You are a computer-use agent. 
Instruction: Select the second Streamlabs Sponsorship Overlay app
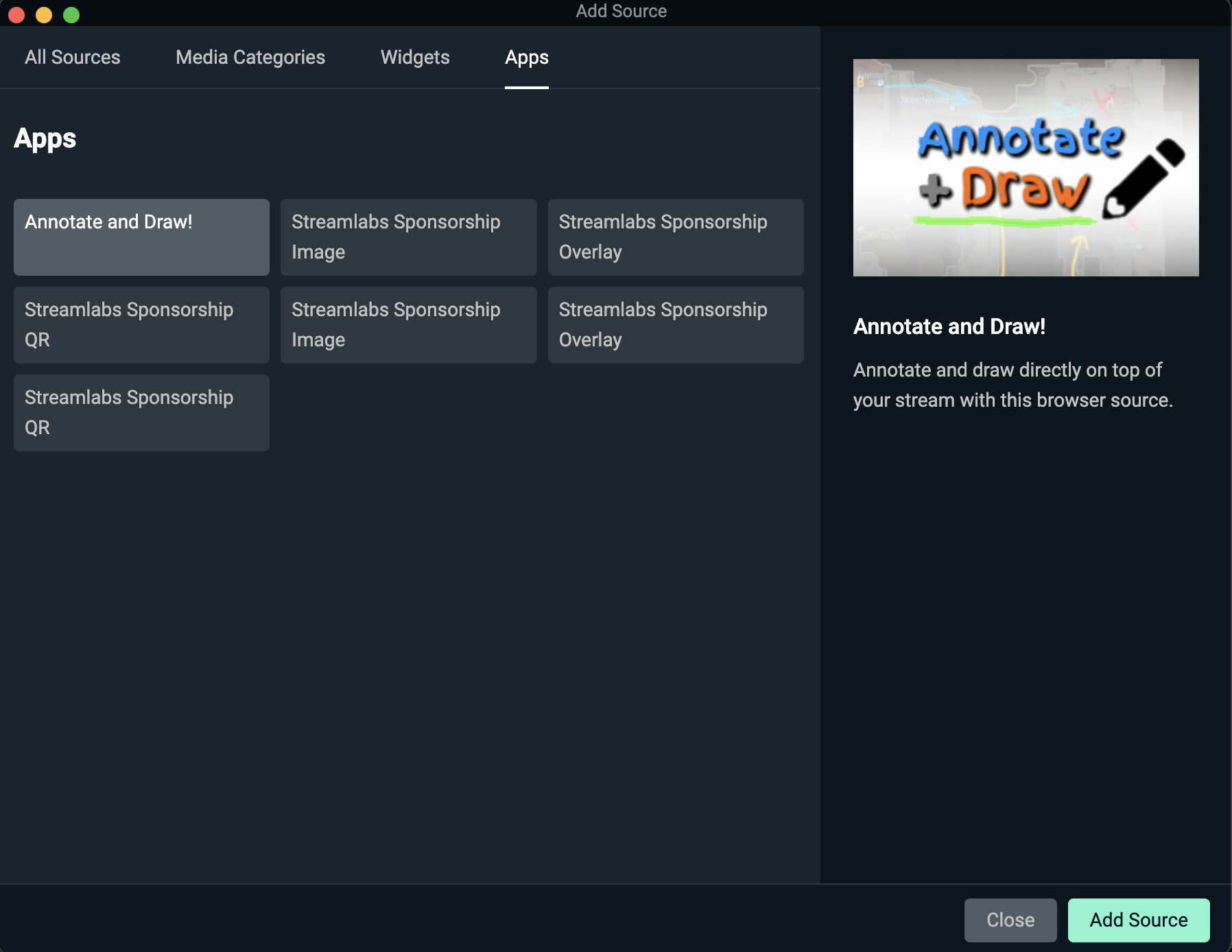click(x=675, y=324)
